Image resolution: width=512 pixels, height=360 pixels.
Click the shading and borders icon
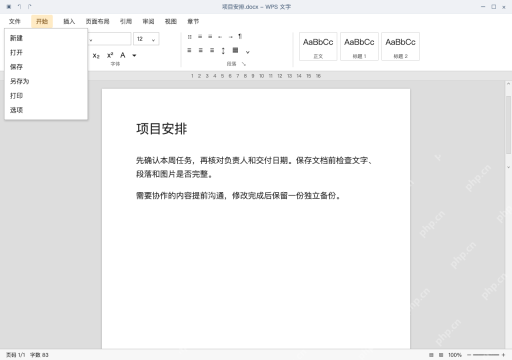click(x=235, y=50)
